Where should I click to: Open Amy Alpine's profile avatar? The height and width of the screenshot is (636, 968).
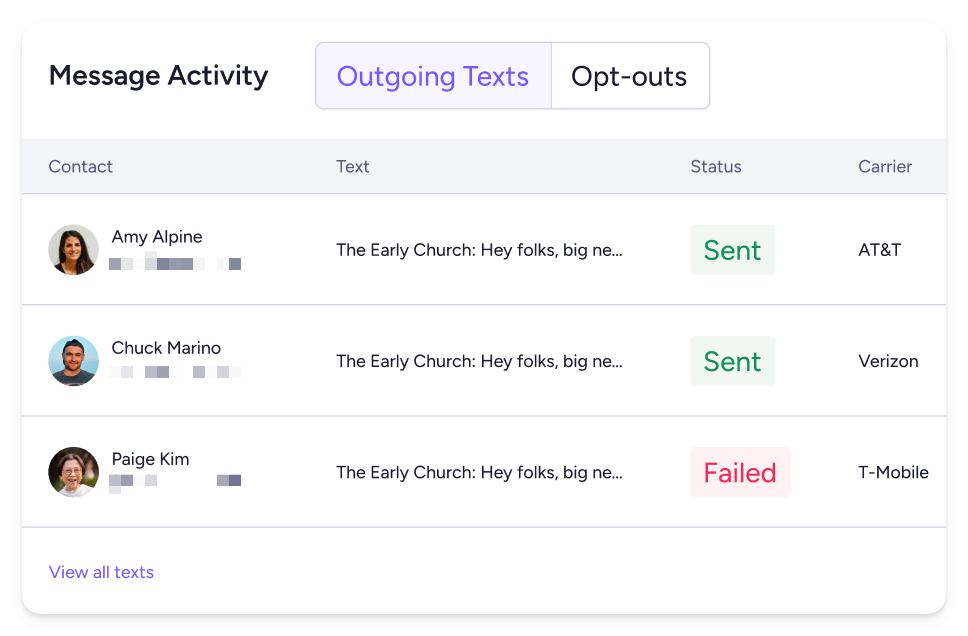click(x=73, y=250)
